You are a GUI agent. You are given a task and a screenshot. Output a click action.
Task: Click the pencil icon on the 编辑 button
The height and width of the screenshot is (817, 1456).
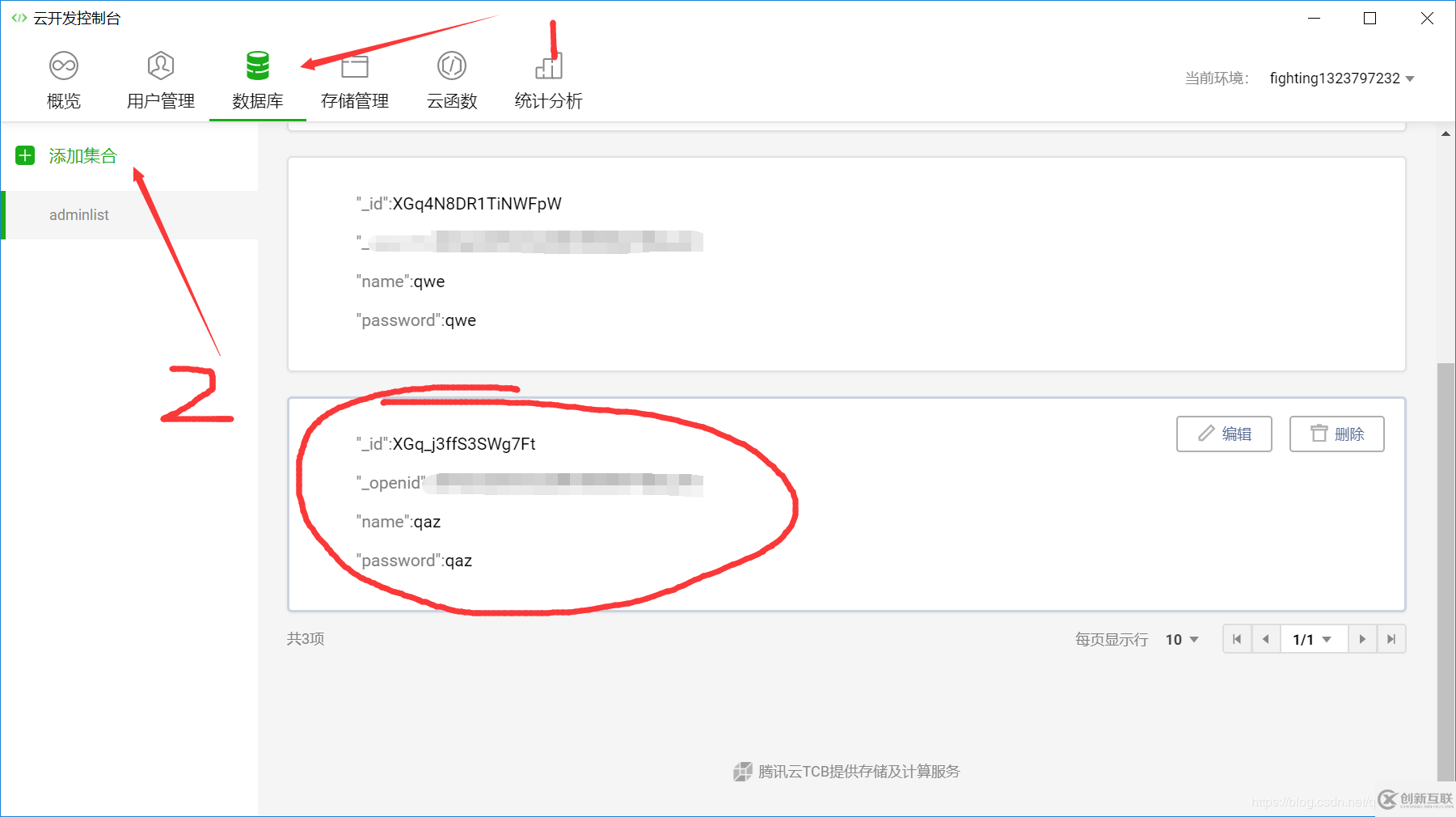1206,434
